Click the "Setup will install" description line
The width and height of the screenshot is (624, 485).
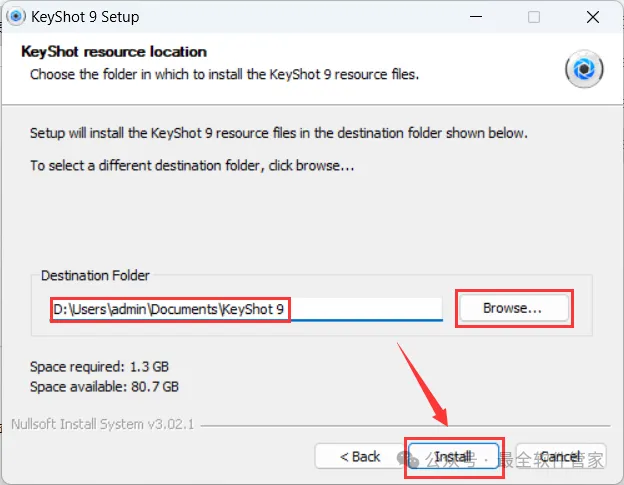[279, 133]
